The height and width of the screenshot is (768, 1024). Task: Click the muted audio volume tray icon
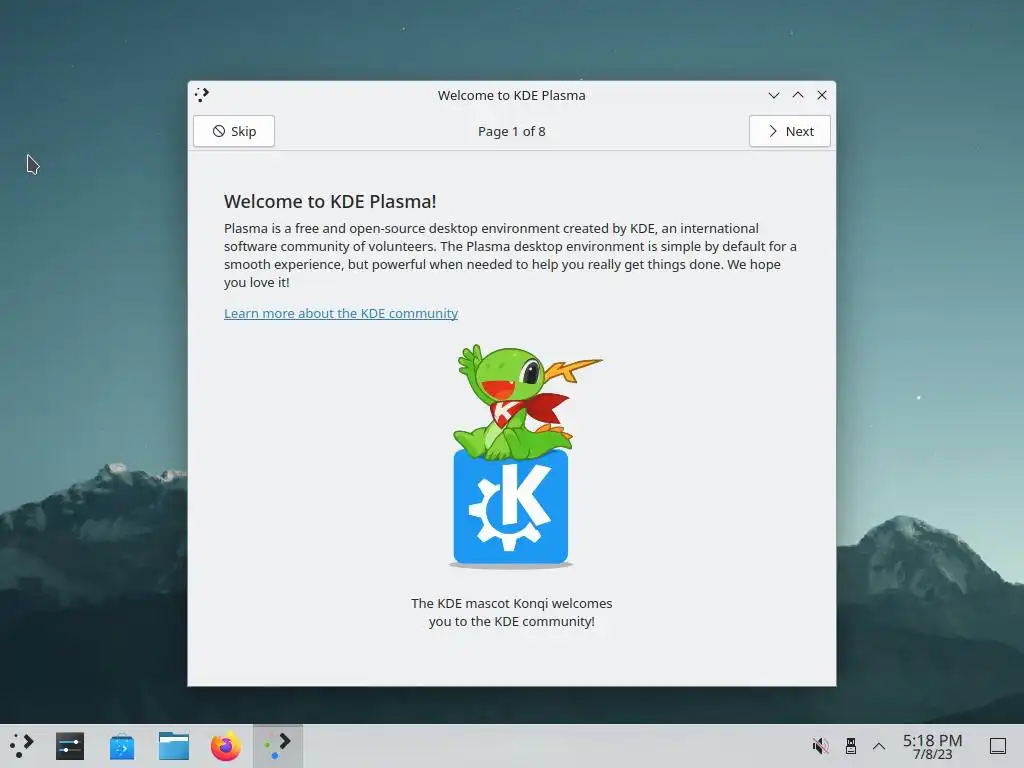click(x=820, y=746)
